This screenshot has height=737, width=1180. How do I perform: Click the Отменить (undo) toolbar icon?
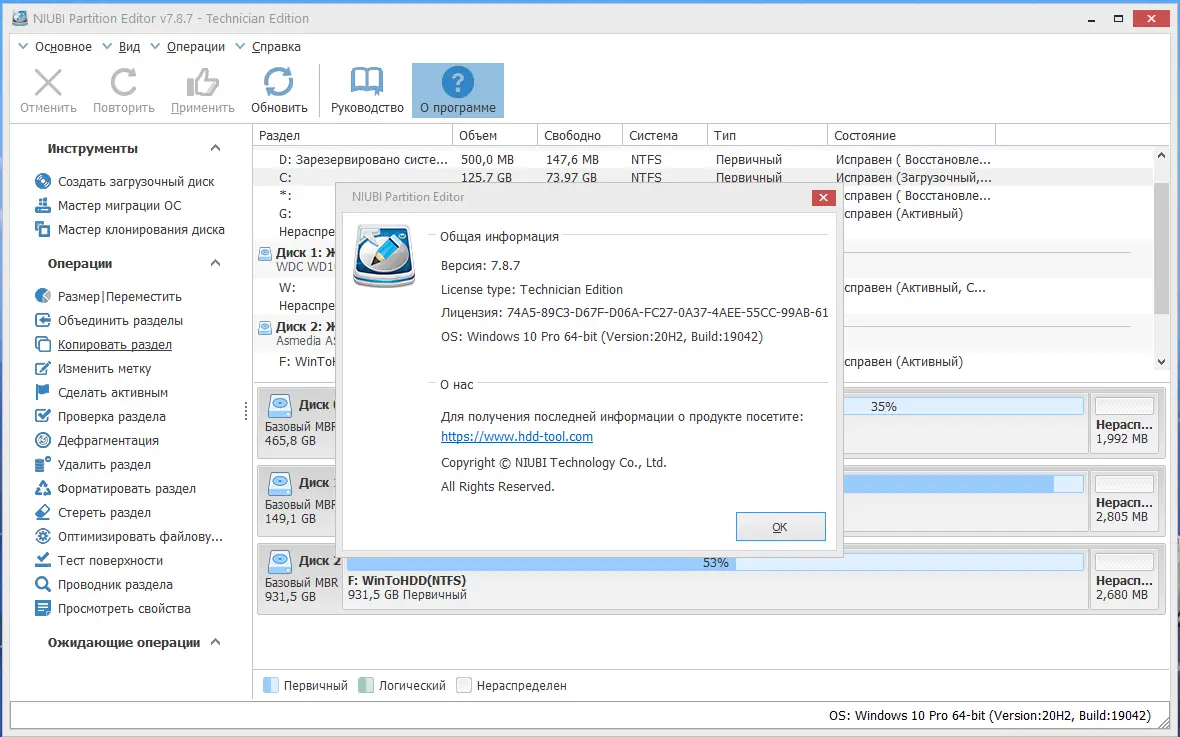[48, 83]
